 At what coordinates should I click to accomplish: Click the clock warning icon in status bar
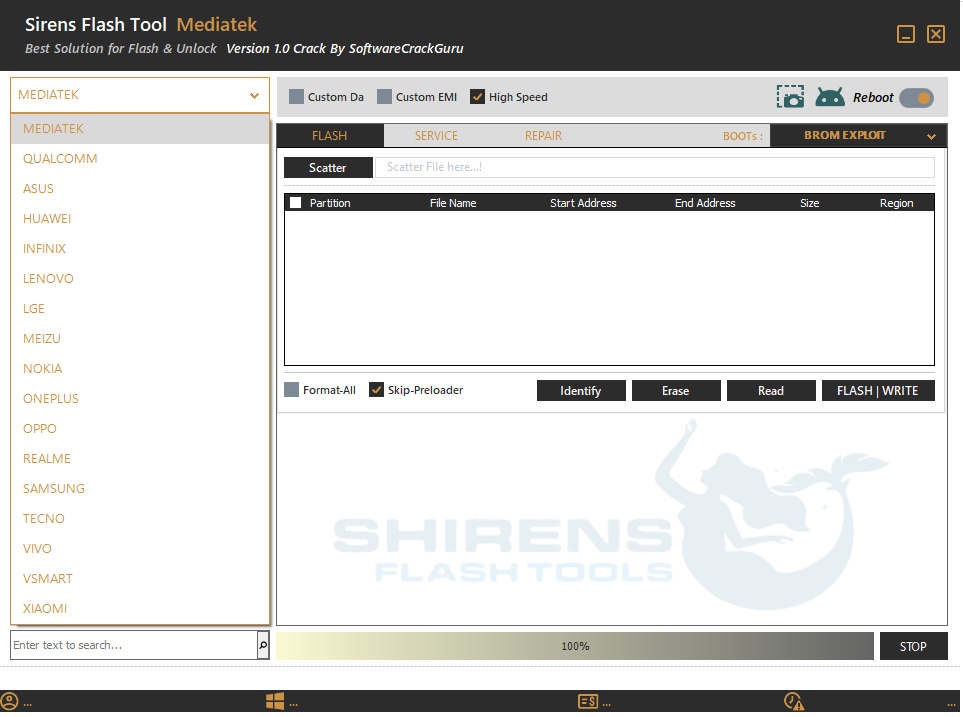793,701
